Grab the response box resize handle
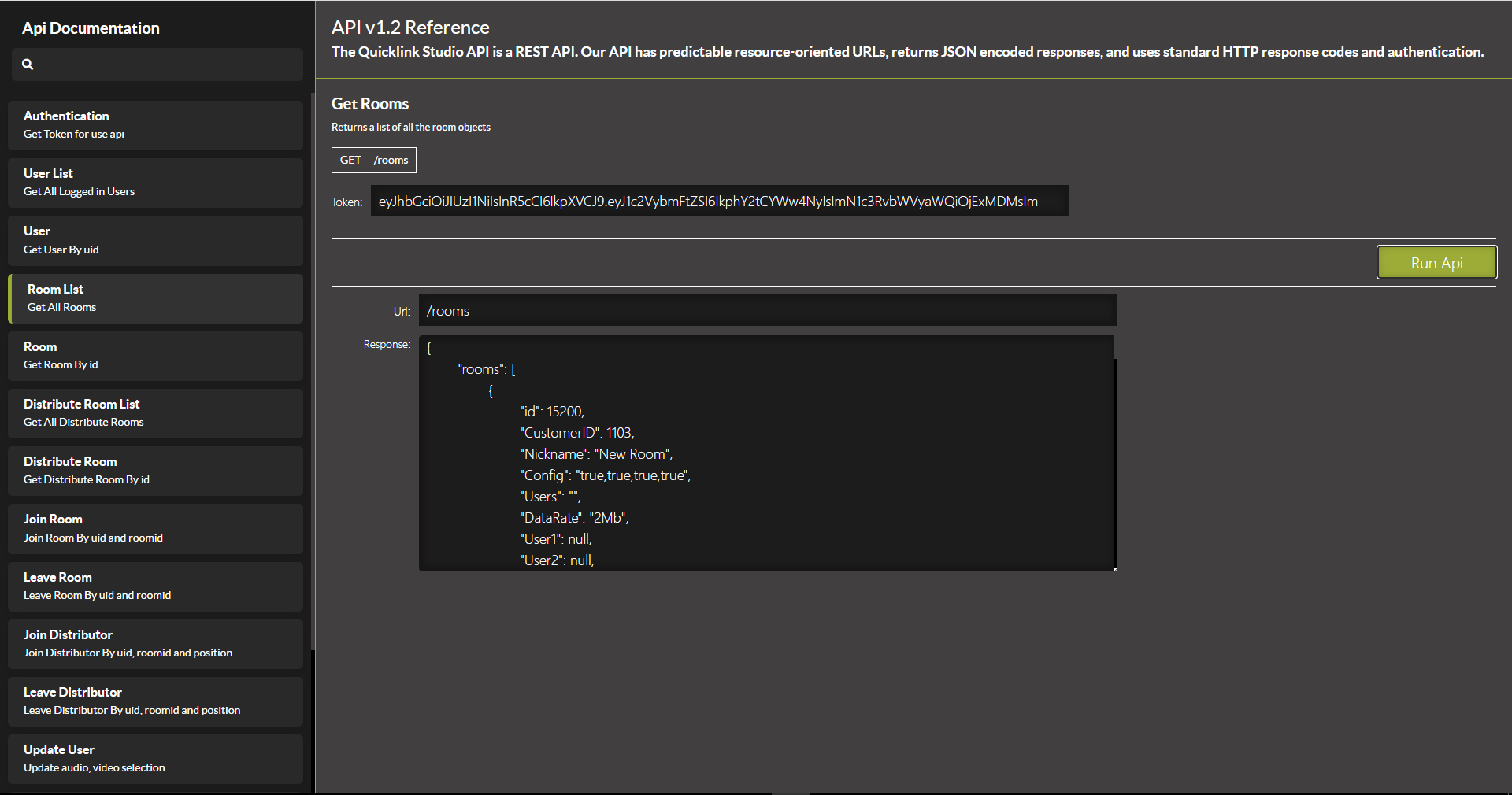 tap(1114, 568)
